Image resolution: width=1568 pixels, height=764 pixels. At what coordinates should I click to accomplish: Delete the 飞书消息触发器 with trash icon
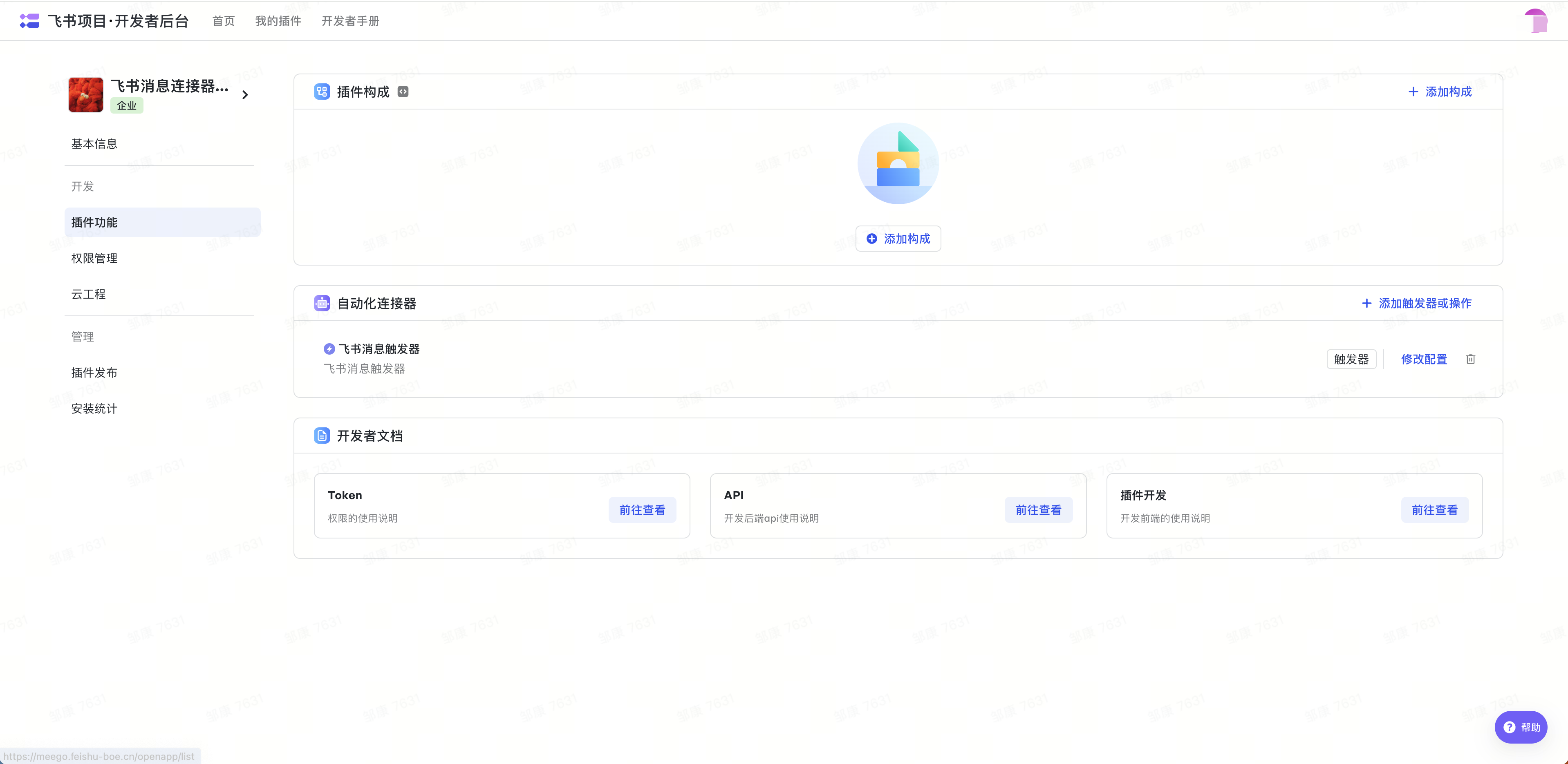pyautogui.click(x=1471, y=359)
